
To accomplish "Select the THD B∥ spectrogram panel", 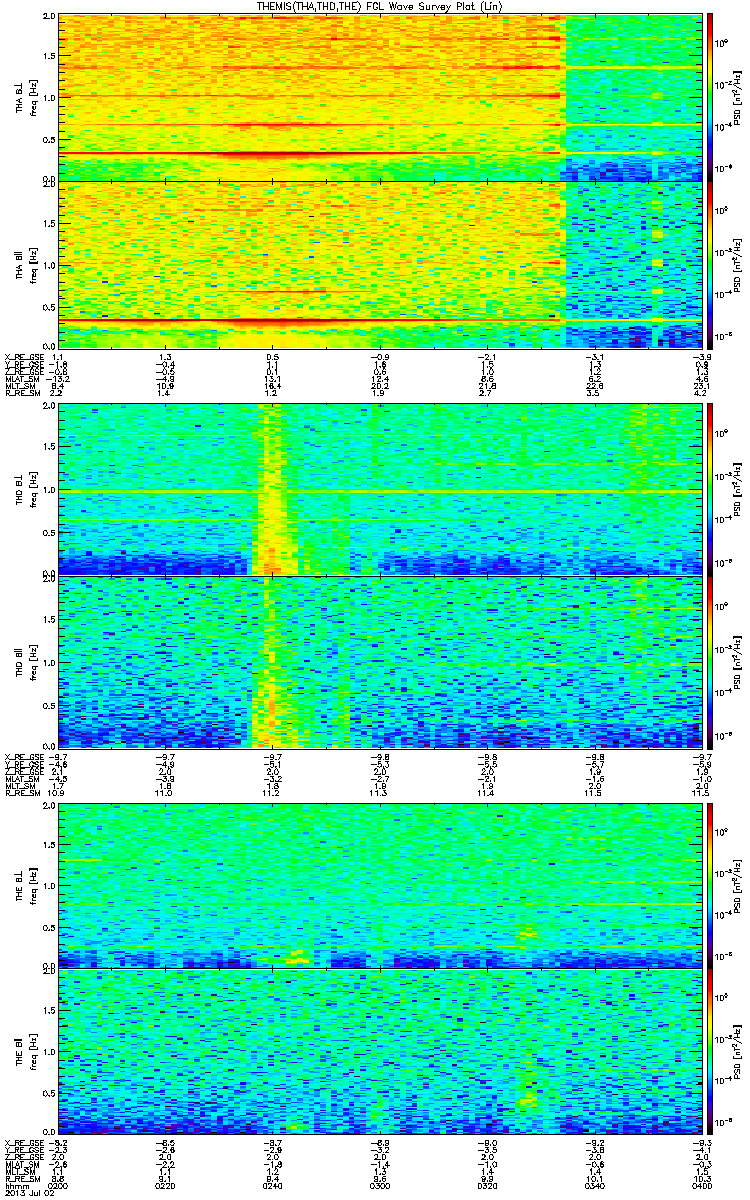I will (x=380, y=660).
